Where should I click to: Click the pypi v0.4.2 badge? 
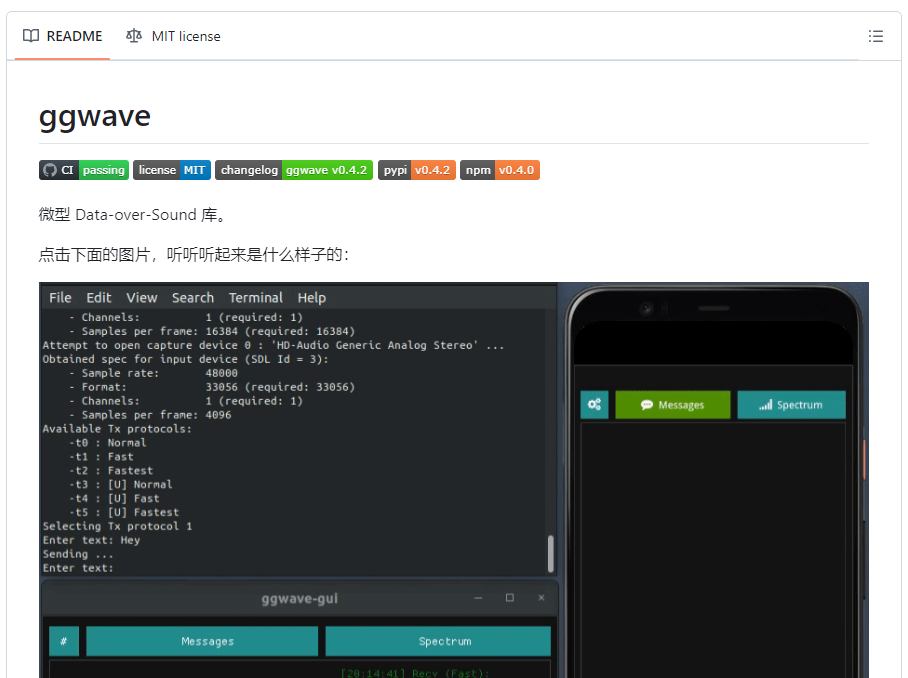tap(417, 170)
